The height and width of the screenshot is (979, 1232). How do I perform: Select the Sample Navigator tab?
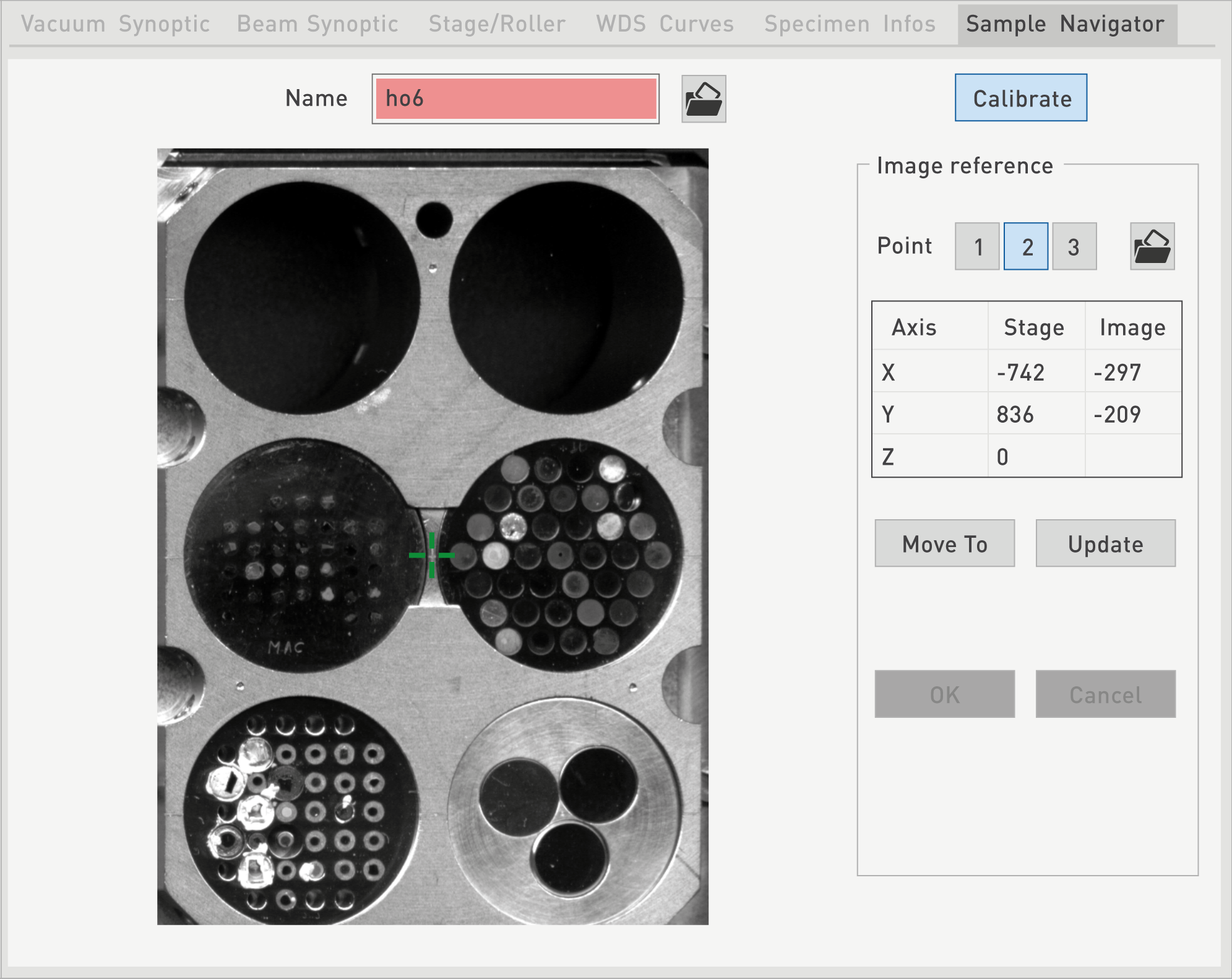[1065, 24]
